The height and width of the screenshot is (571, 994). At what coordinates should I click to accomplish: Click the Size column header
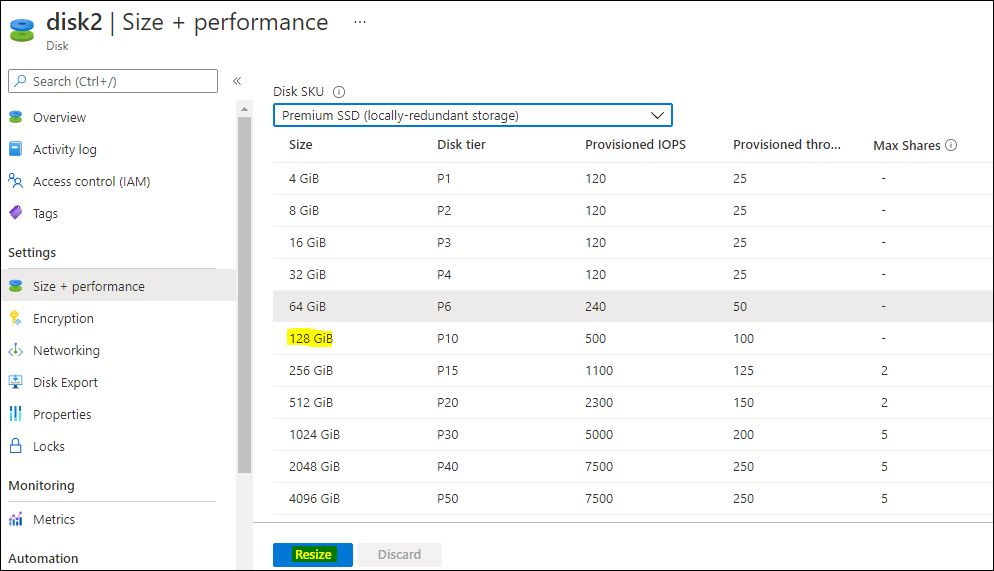pos(300,144)
